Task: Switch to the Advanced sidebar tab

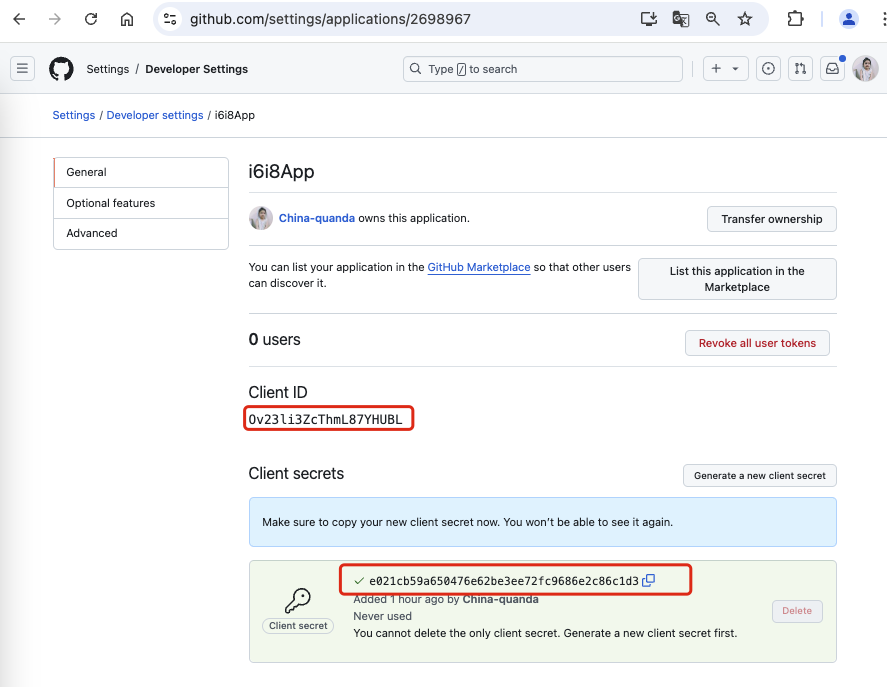Action: click(92, 233)
